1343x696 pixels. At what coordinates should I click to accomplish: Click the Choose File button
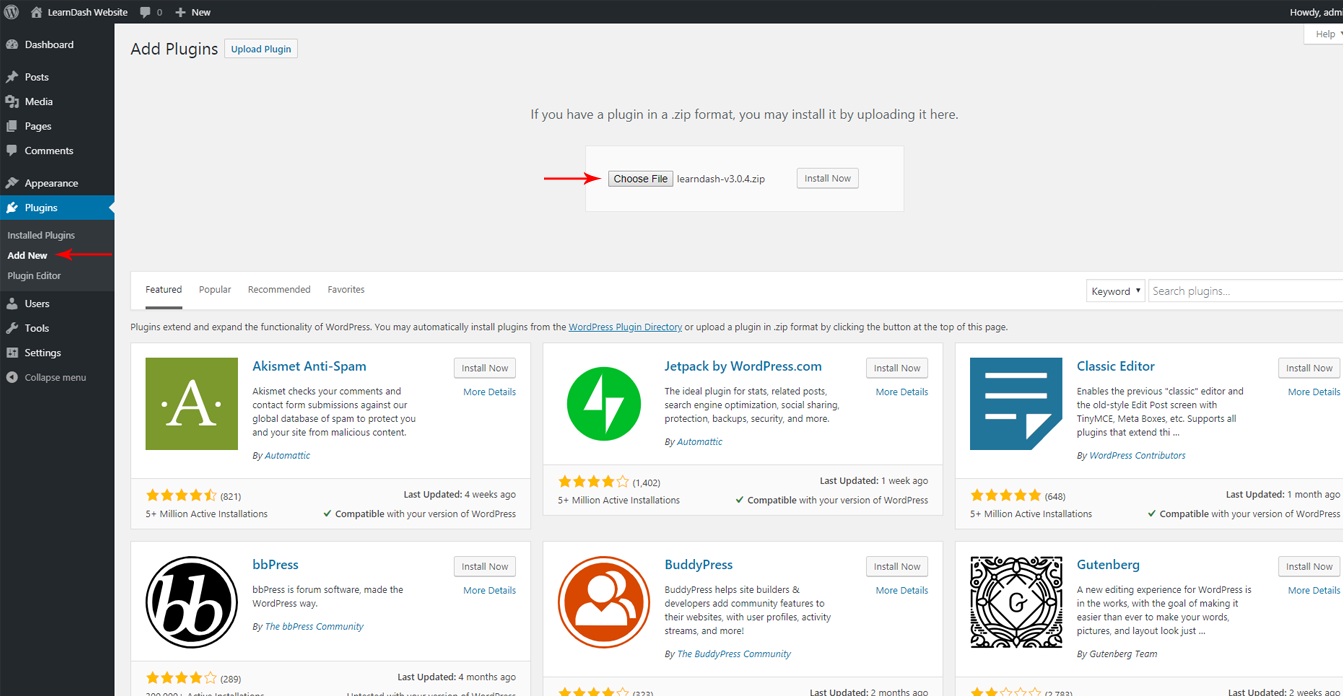[640, 179]
